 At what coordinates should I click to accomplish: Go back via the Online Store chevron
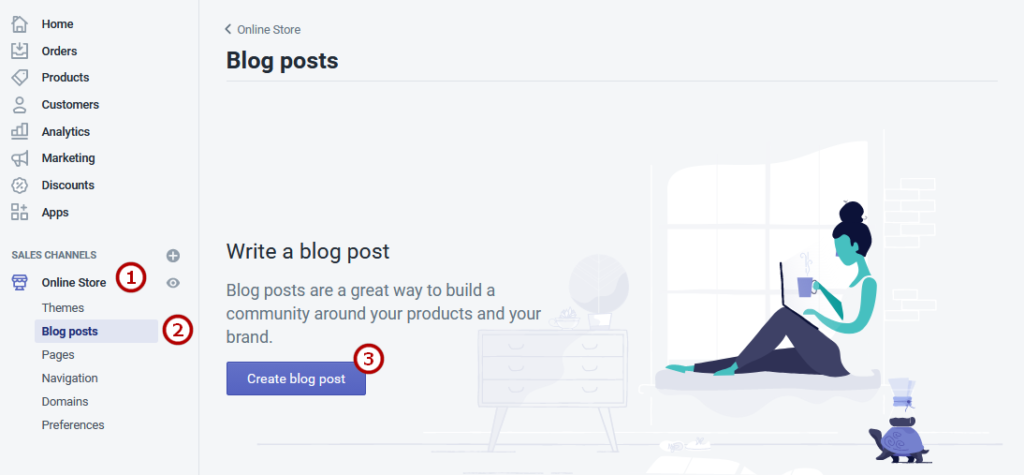point(228,29)
